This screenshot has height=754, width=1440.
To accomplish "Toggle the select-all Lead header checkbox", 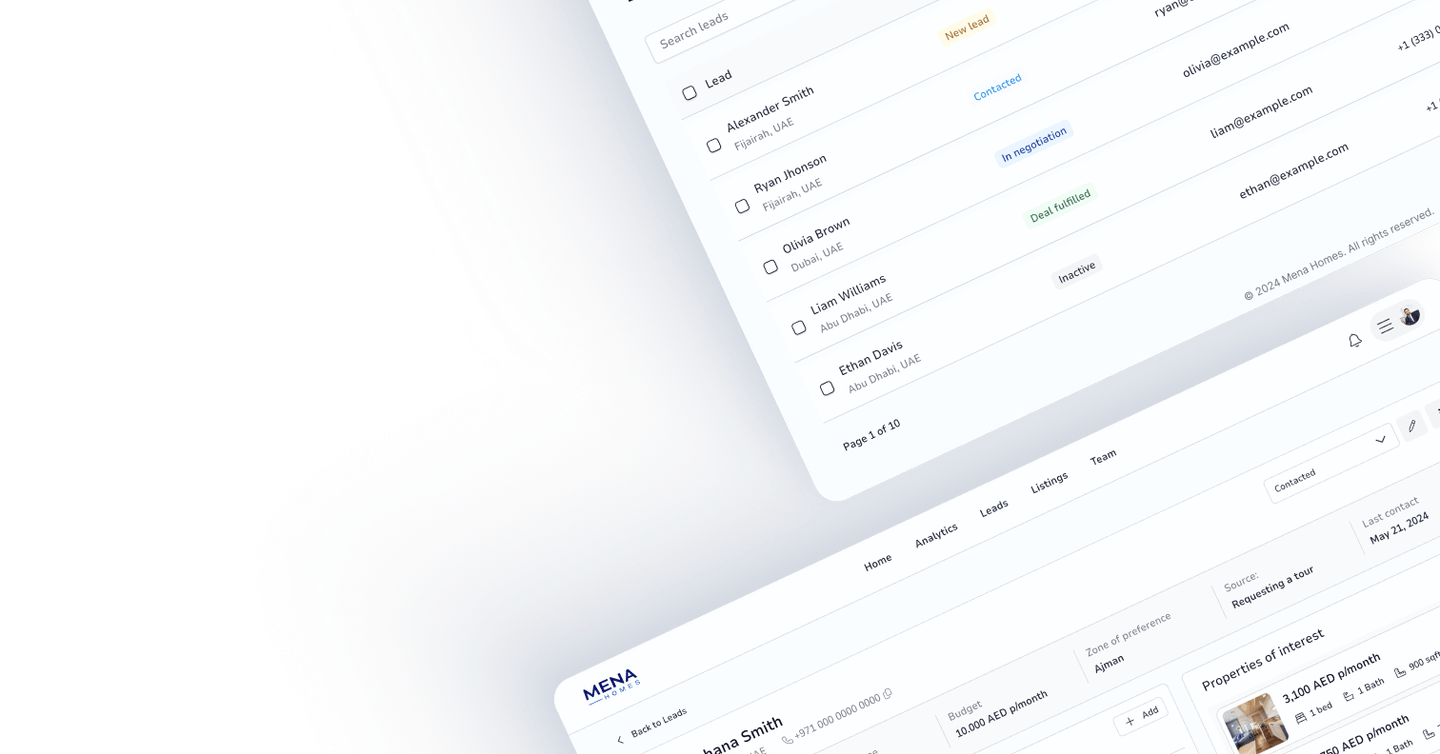I will tap(689, 93).
